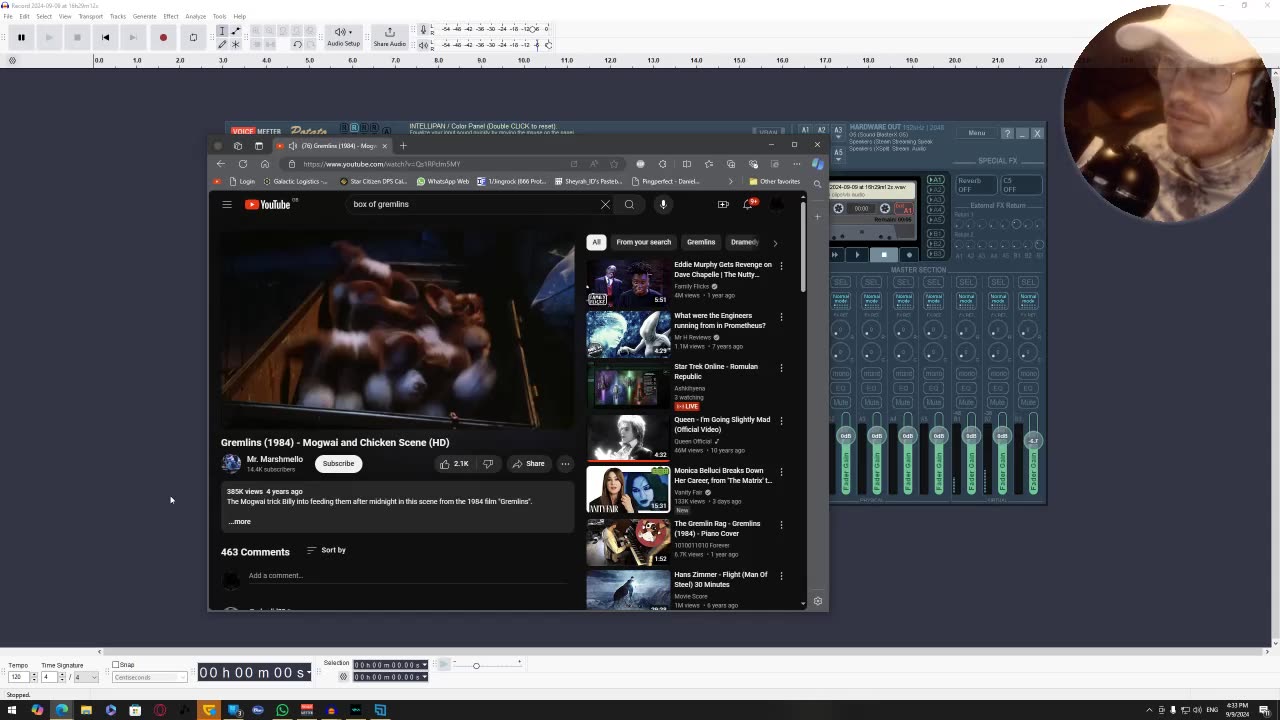Click the Audacity Pause button
The width and height of the screenshot is (1280, 720).
(x=20, y=38)
